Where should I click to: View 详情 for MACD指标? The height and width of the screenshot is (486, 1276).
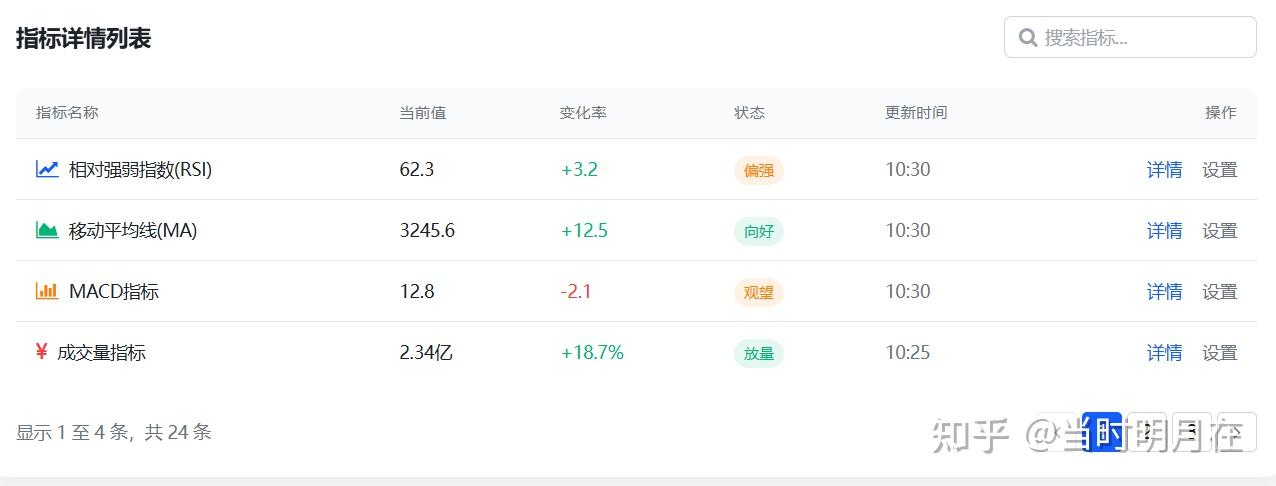click(x=1164, y=292)
